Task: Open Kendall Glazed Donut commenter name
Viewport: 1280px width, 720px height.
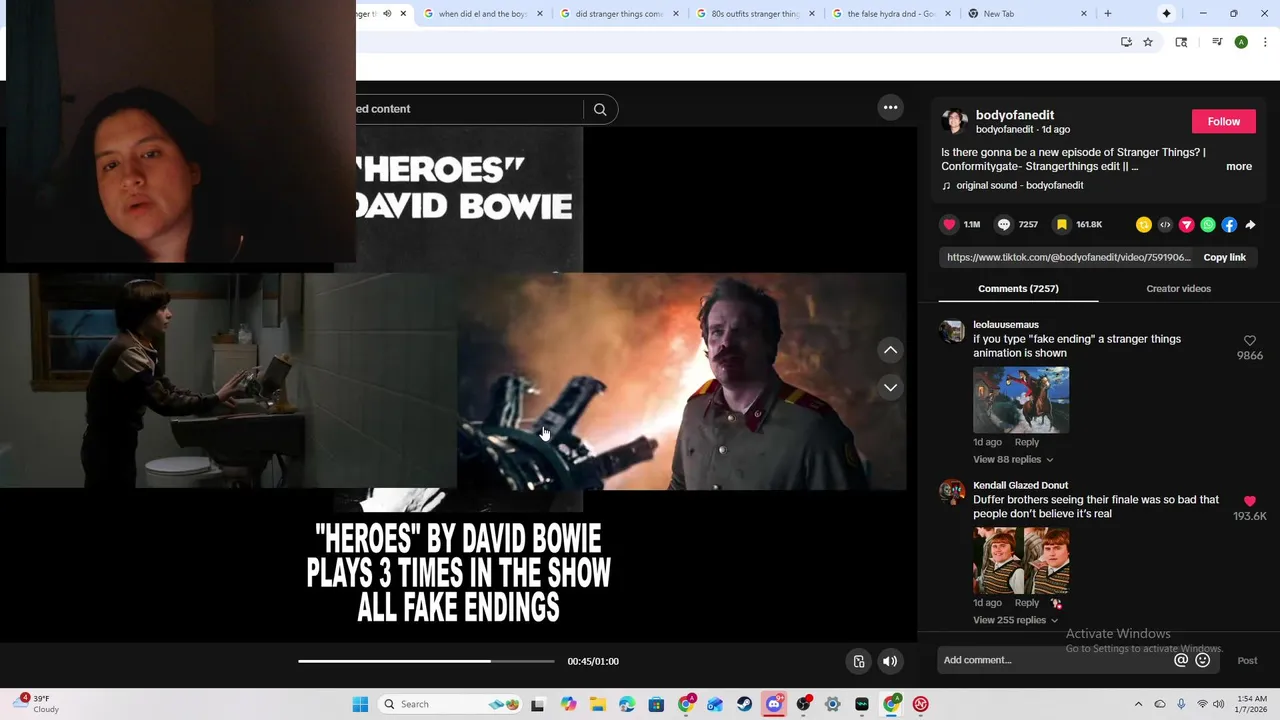Action: point(1020,485)
